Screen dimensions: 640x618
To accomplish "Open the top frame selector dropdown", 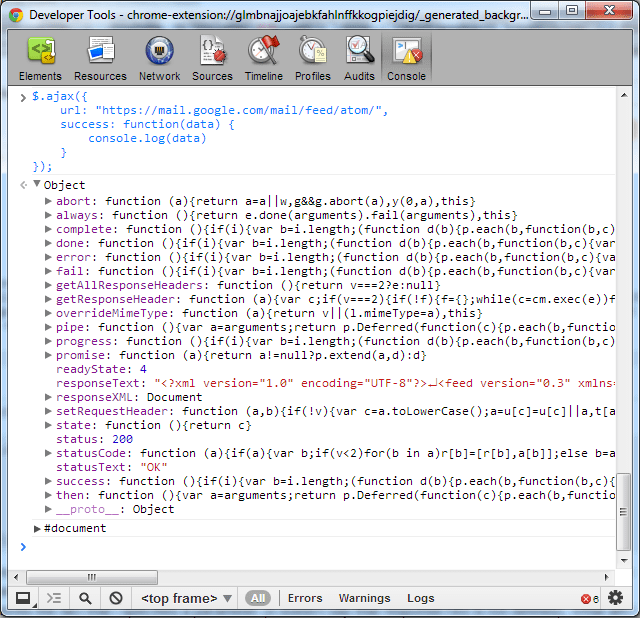I will pyautogui.click(x=187, y=598).
